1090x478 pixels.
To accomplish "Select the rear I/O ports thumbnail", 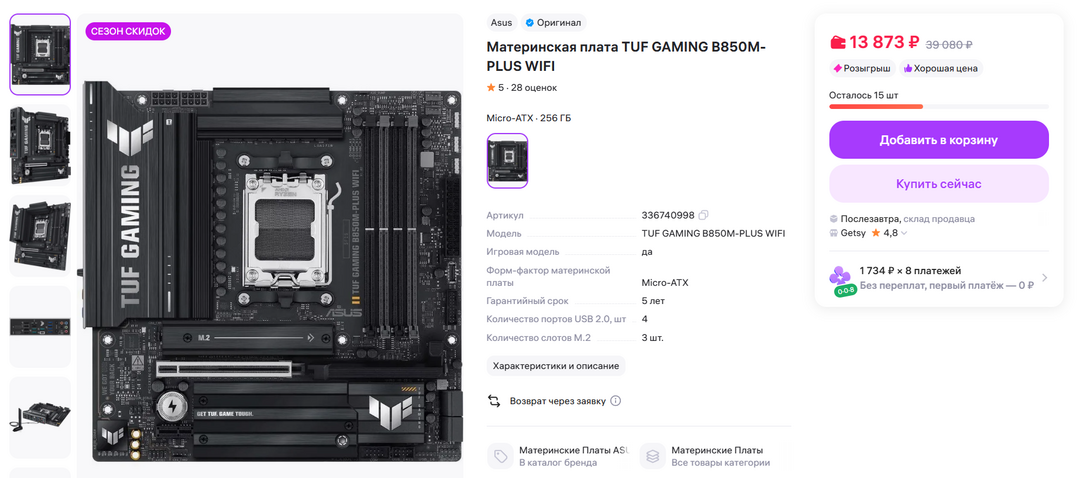I will (40, 327).
